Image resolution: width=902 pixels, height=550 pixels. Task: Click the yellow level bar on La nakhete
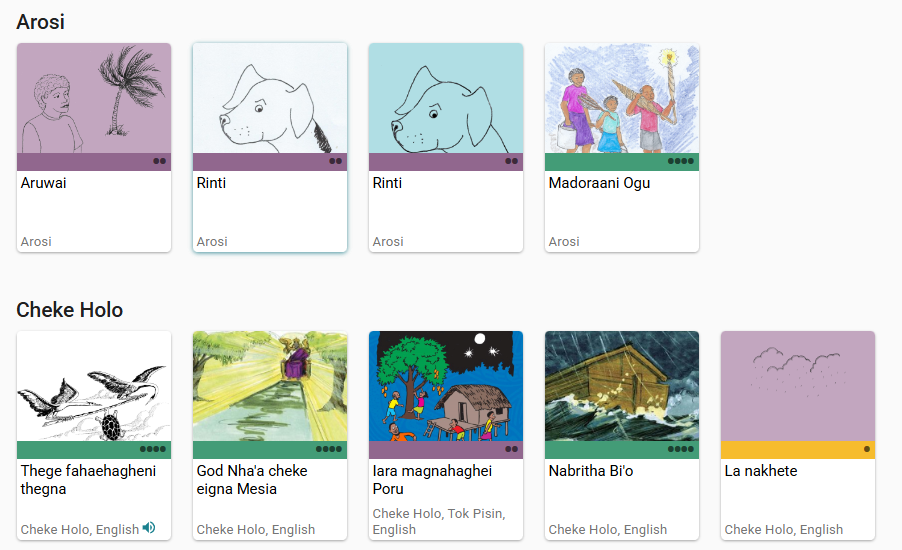click(x=798, y=450)
